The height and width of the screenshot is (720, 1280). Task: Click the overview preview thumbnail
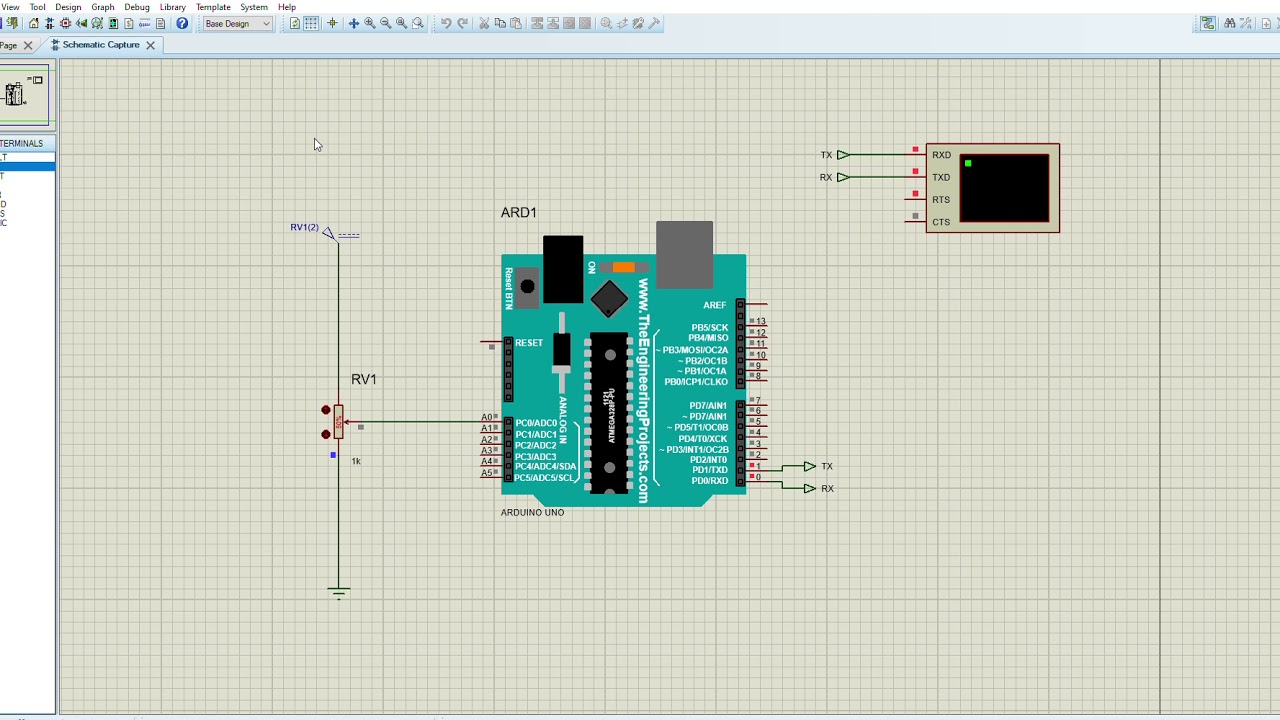tap(25, 97)
